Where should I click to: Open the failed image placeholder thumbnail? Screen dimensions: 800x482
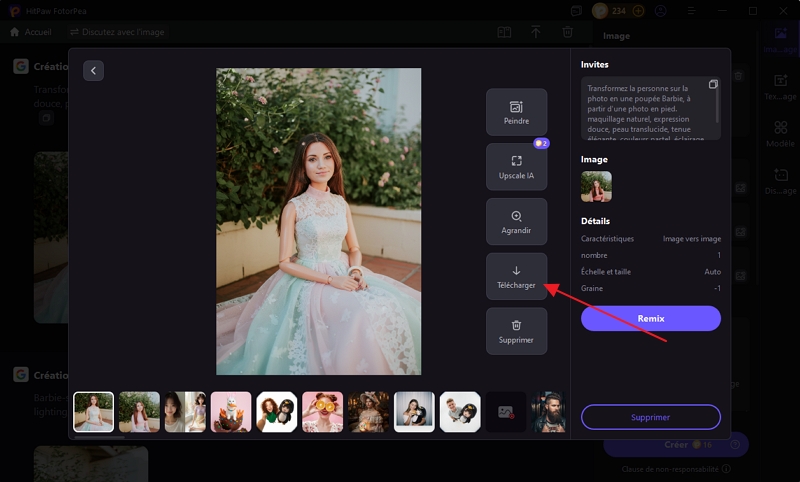[506, 411]
